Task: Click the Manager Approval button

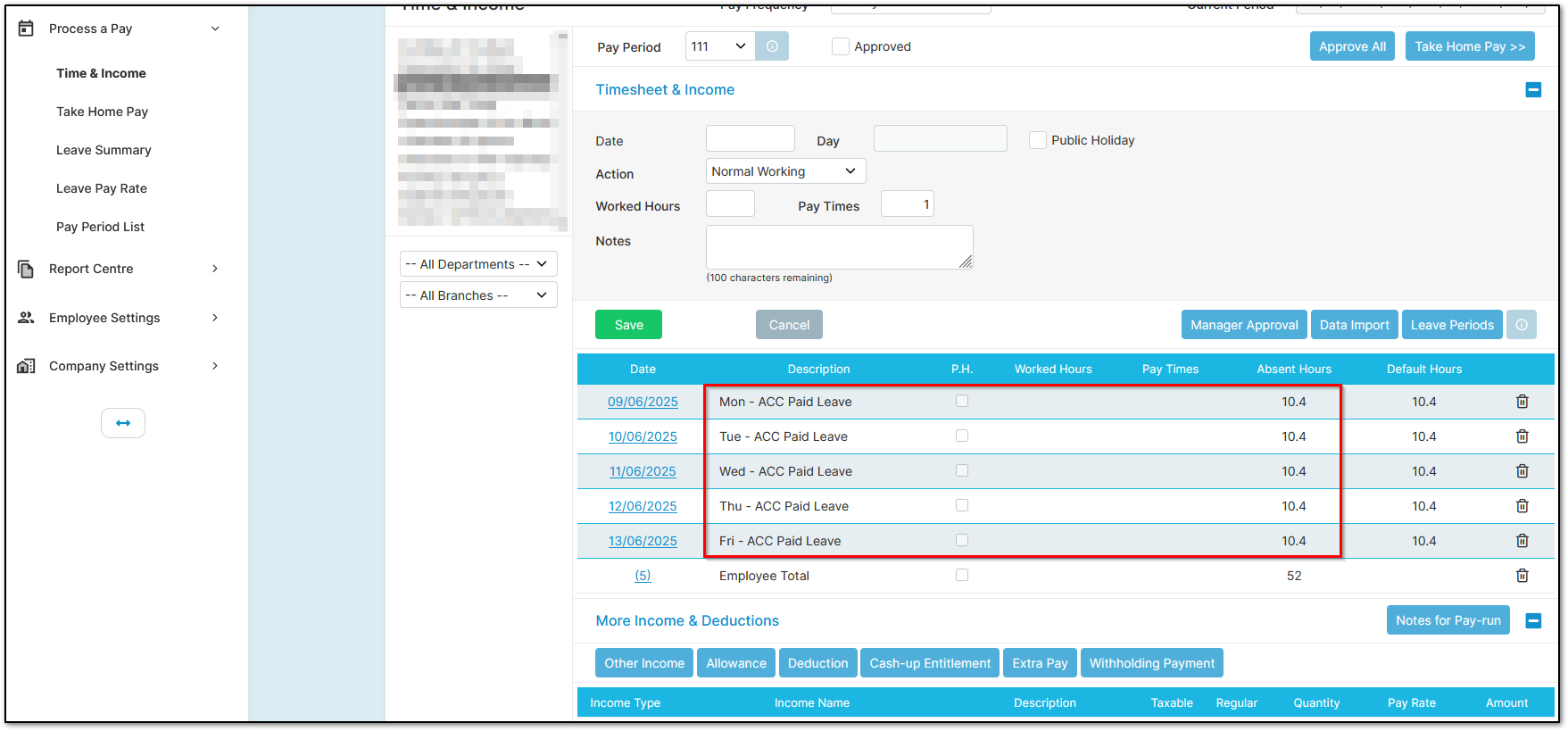Action: coord(1244,325)
